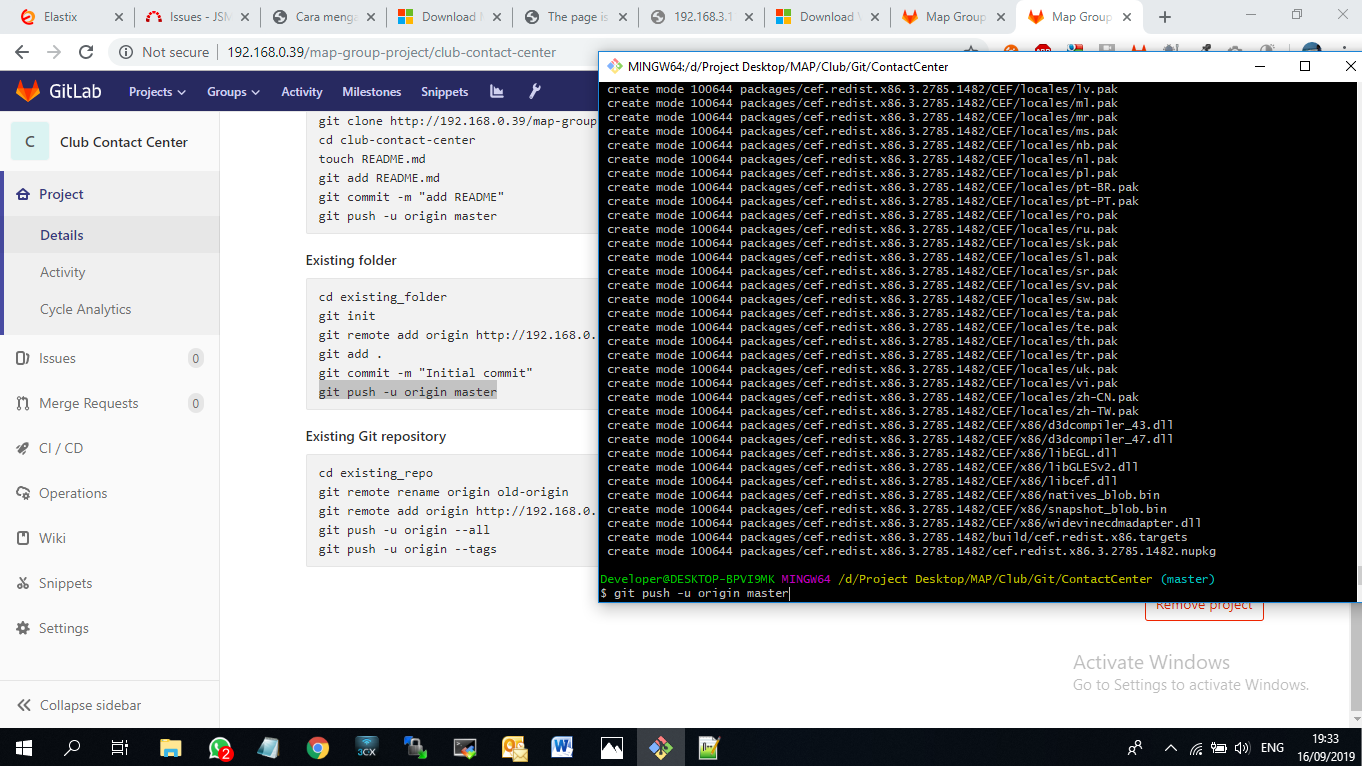Click the CI / CD rocket icon
This screenshot has width=1362, height=766.
(22, 448)
